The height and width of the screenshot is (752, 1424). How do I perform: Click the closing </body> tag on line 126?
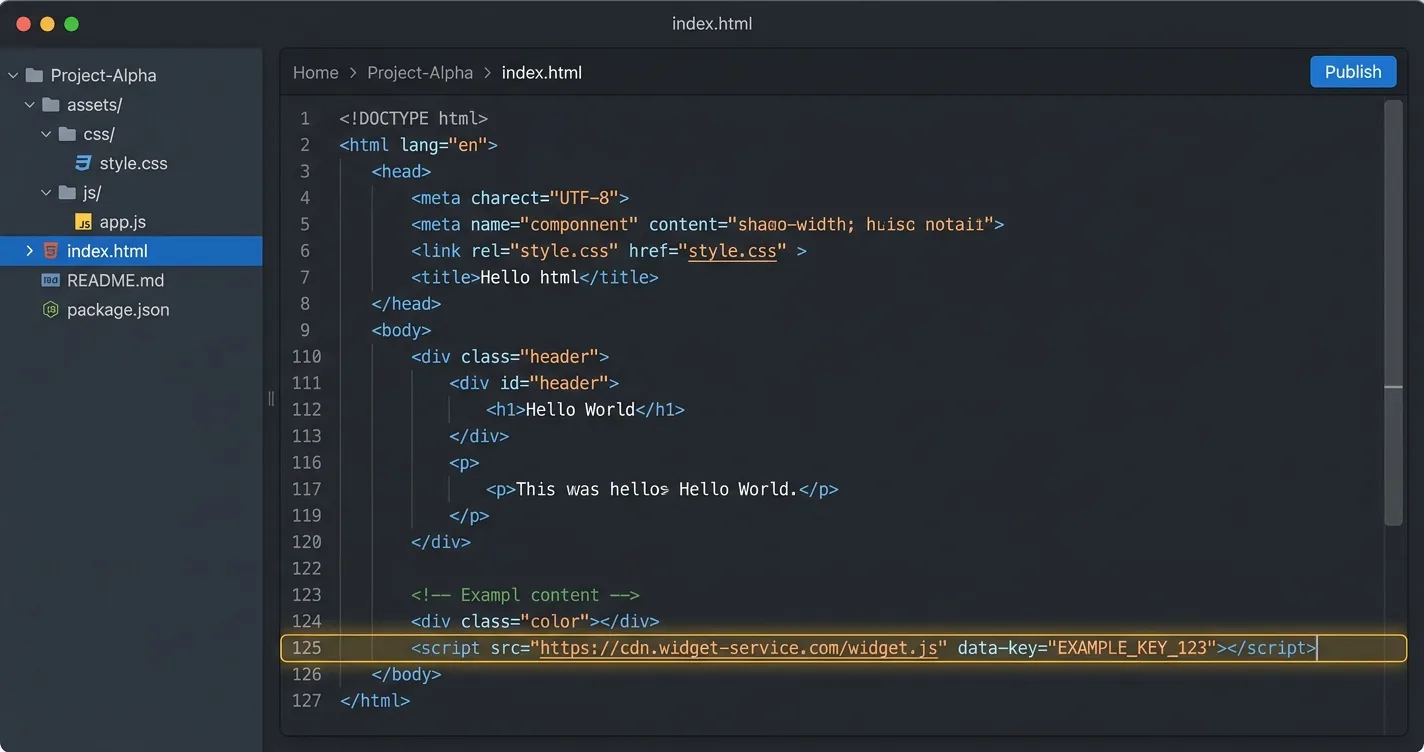pyautogui.click(x=406, y=675)
